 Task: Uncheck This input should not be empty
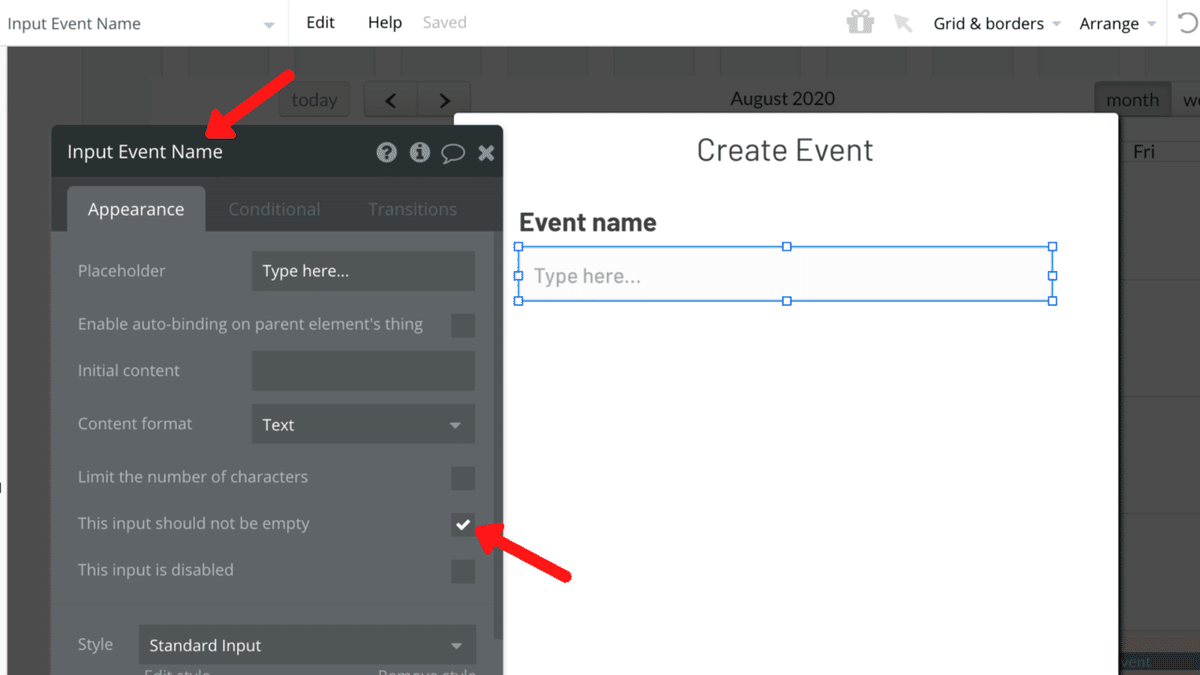[x=463, y=524]
